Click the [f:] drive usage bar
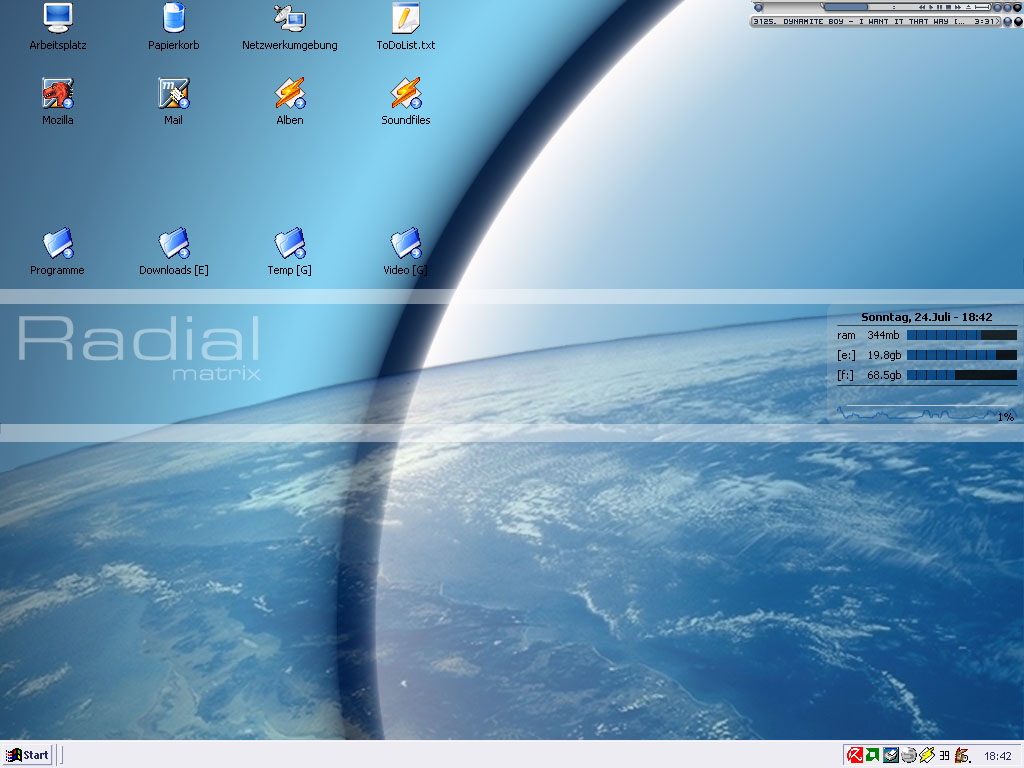The image size is (1024, 768). coord(961,375)
